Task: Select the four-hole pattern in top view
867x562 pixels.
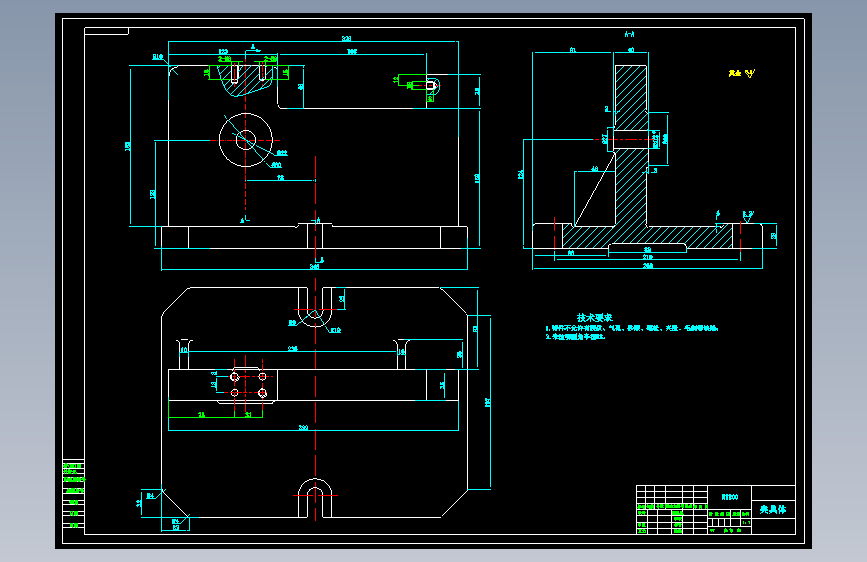Action: point(248,384)
